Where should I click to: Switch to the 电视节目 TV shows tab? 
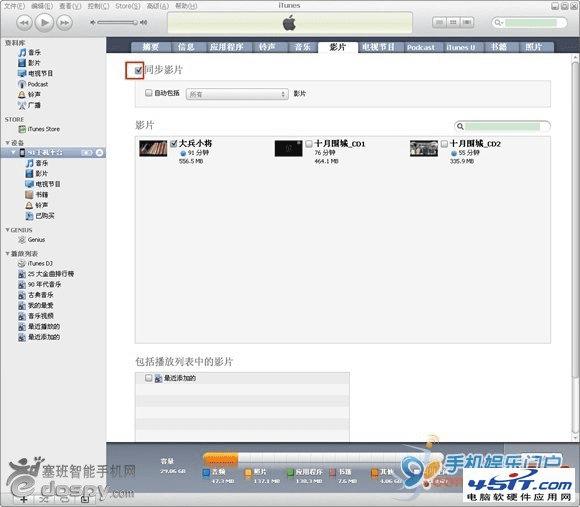378,47
